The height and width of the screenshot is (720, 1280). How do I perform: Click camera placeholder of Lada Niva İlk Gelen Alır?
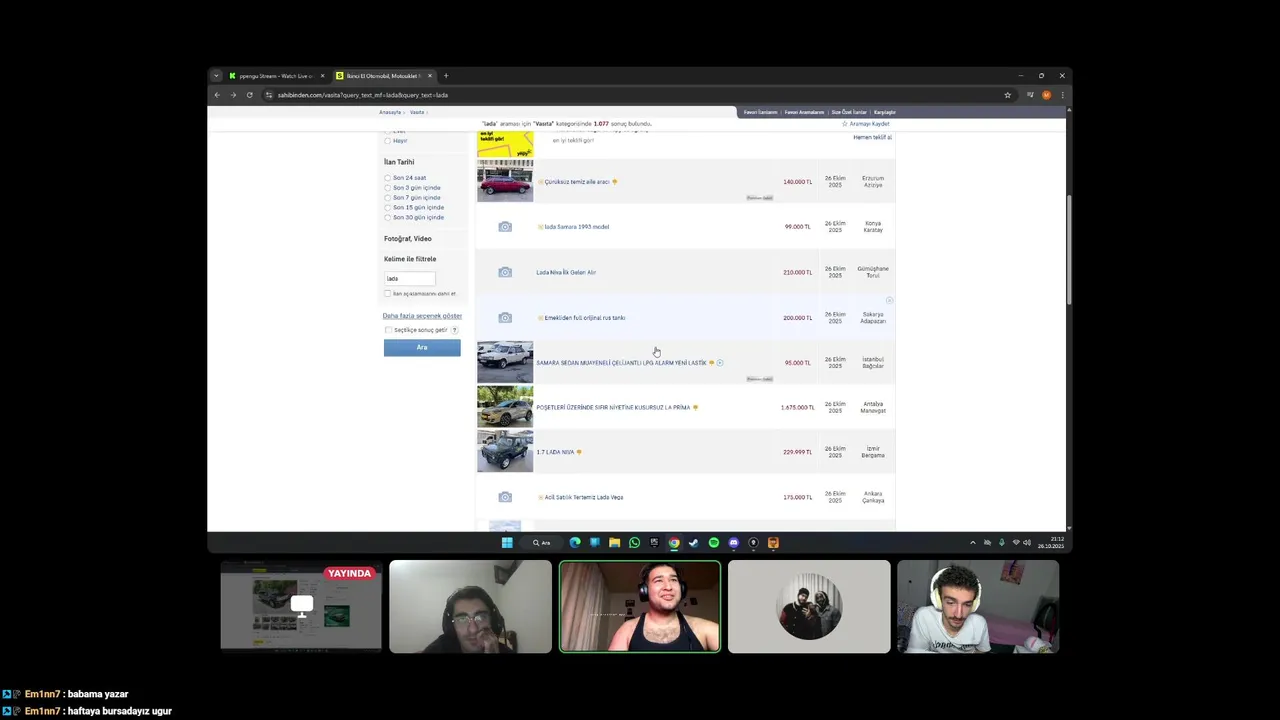click(x=505, y=272)
